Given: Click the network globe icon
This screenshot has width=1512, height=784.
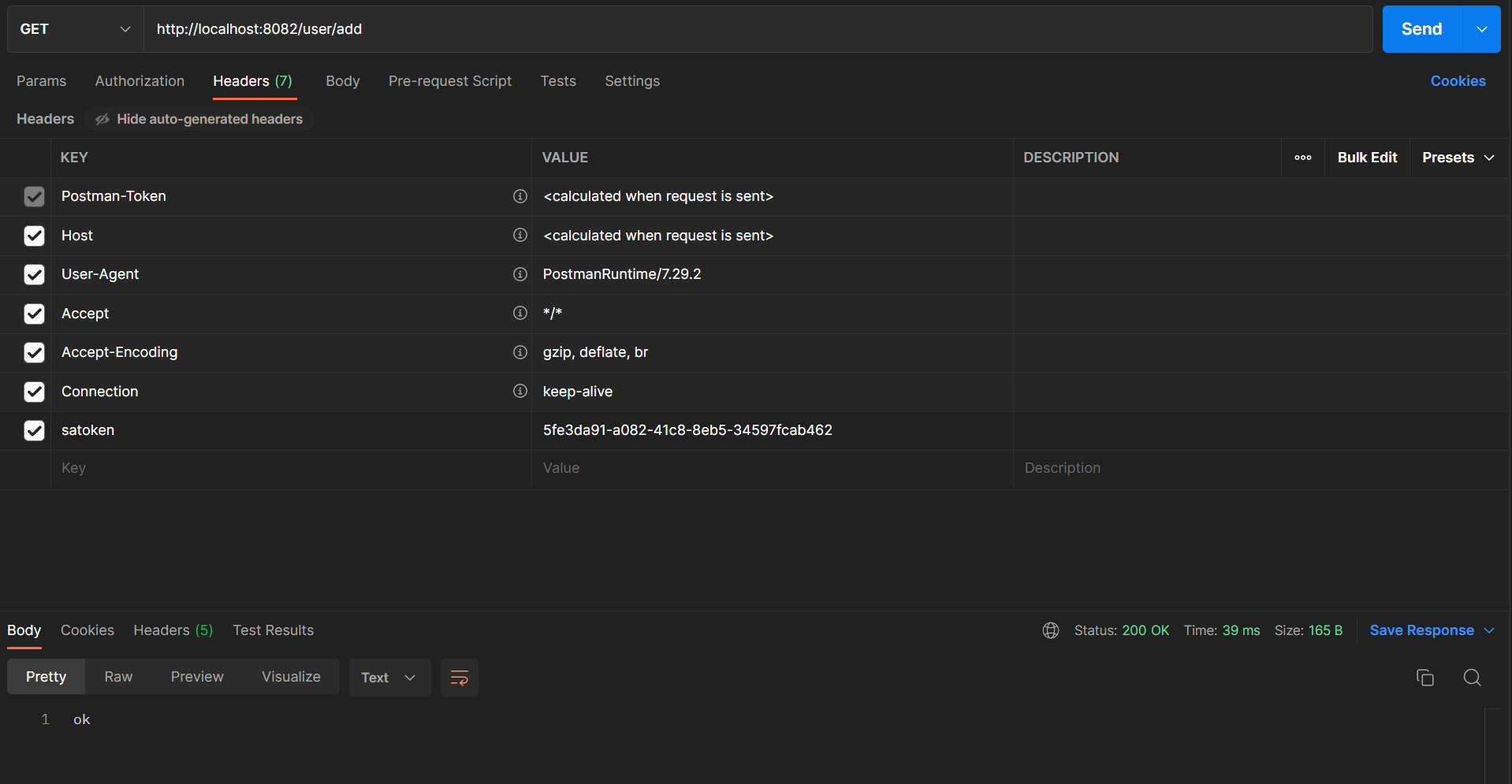Looking at the screenshot, I should pyautogui.click(x=1050, y=630).
